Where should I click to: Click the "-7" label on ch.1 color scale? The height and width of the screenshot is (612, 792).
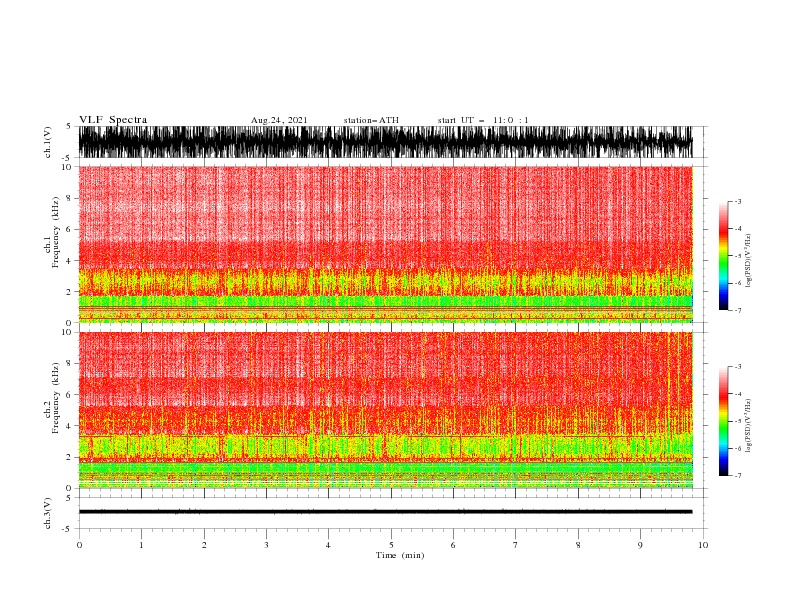pyautogui.click(x=737, y=310)
